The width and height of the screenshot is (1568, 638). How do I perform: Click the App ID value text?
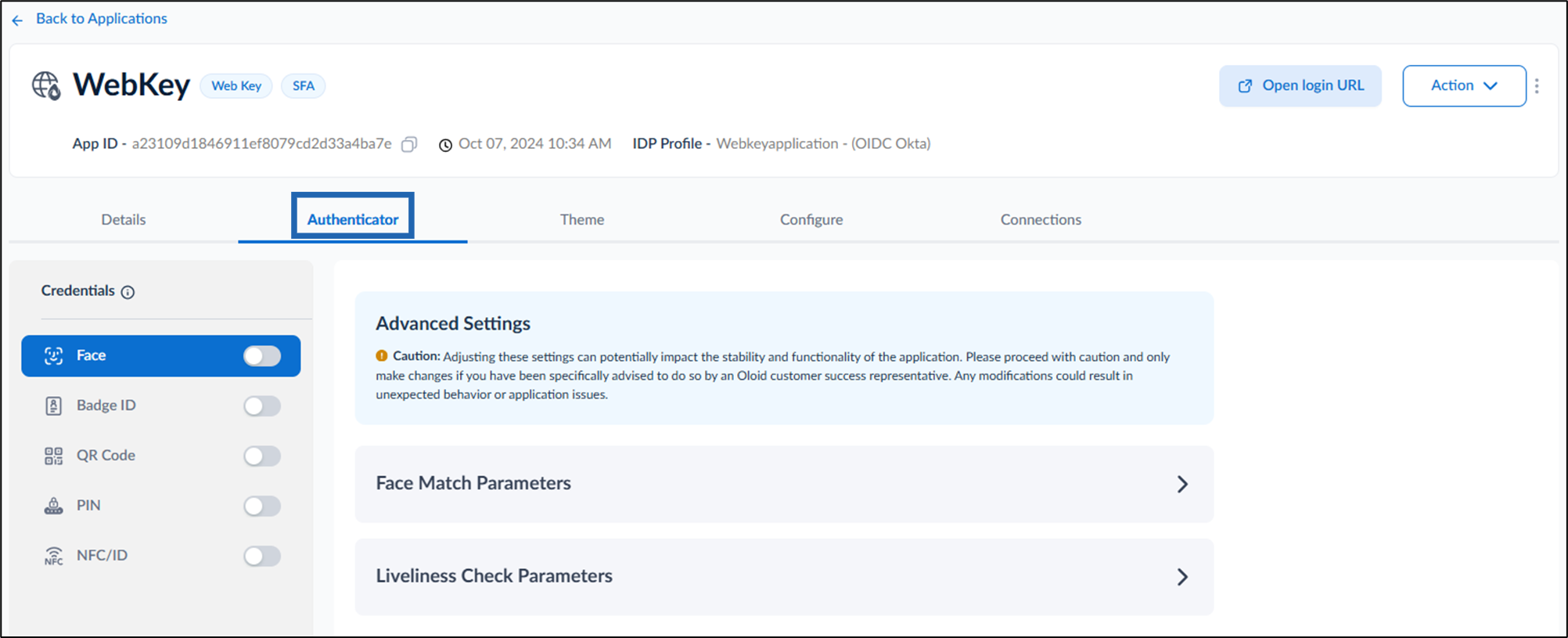tap(262, 144)
